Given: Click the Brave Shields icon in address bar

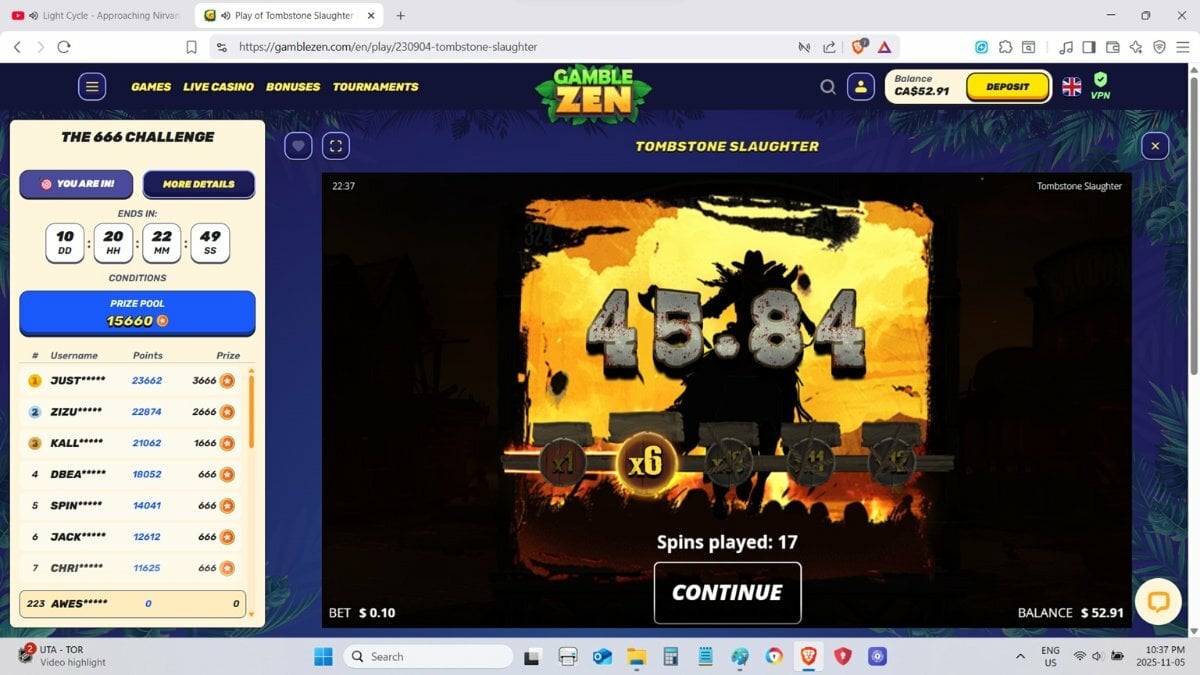Looking at the screenshot, I should pyautogui.click(x=858, y=47).
